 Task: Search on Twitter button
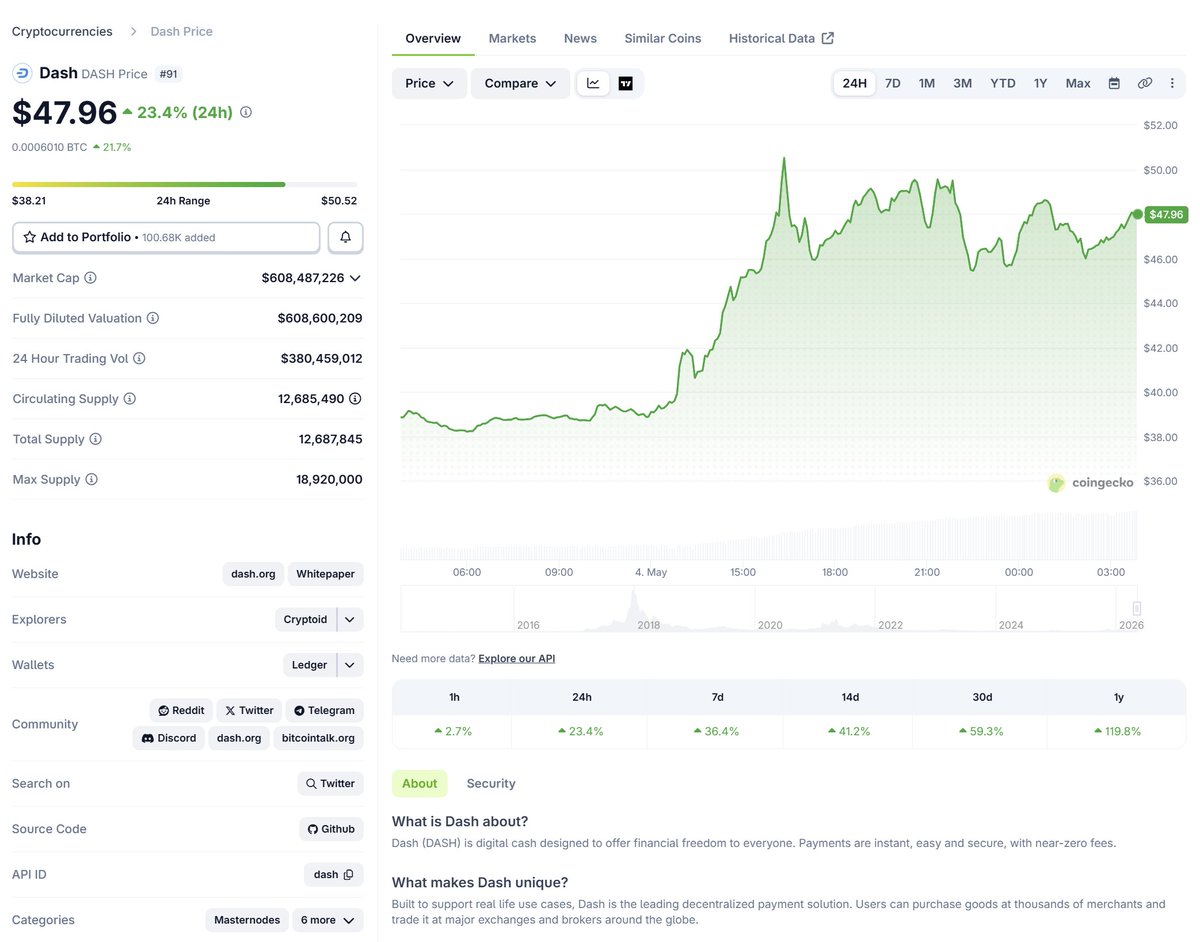coord(330,784)
